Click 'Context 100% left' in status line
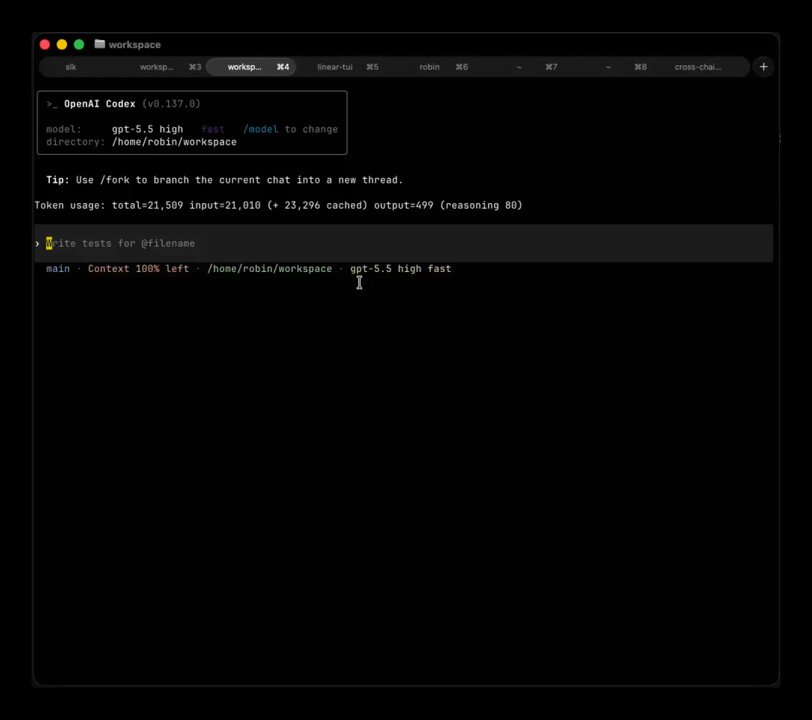 pos(138,269)
